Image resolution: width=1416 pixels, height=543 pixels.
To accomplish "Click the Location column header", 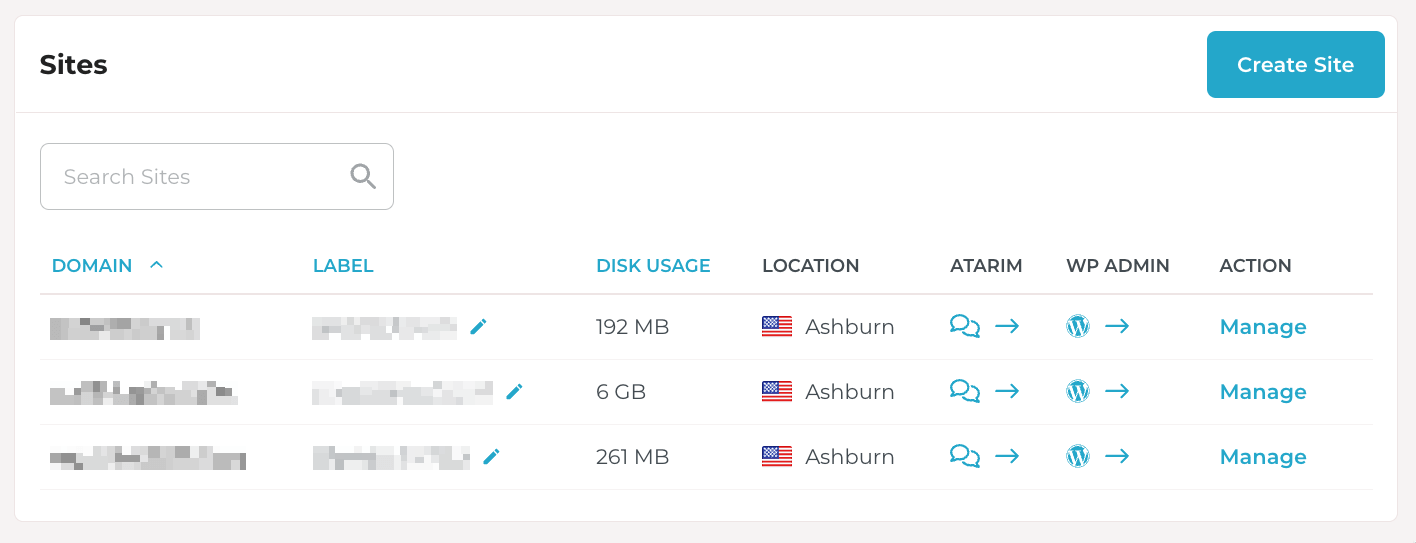I will click(811, 266).
